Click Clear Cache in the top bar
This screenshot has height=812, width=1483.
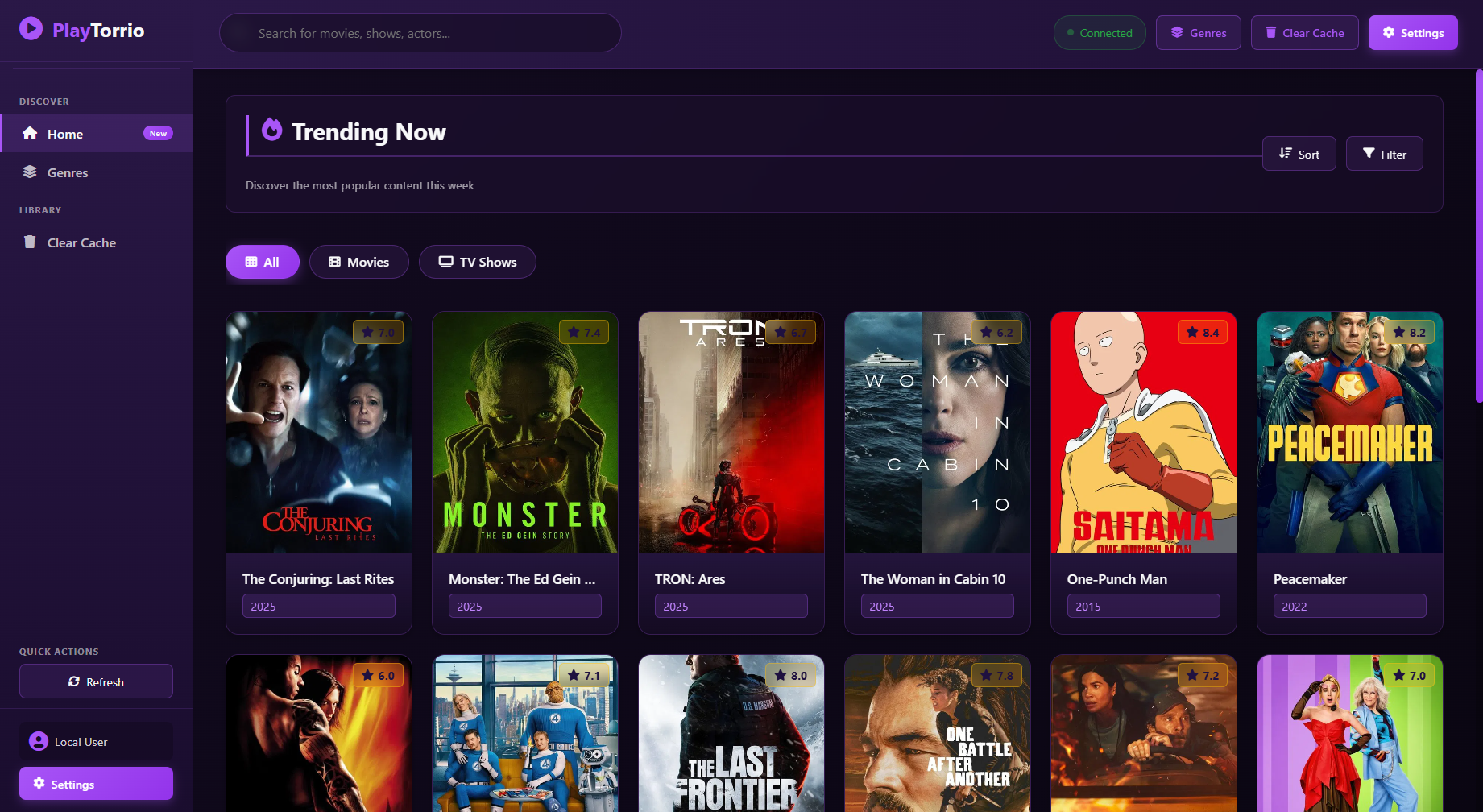point(1304,33)
